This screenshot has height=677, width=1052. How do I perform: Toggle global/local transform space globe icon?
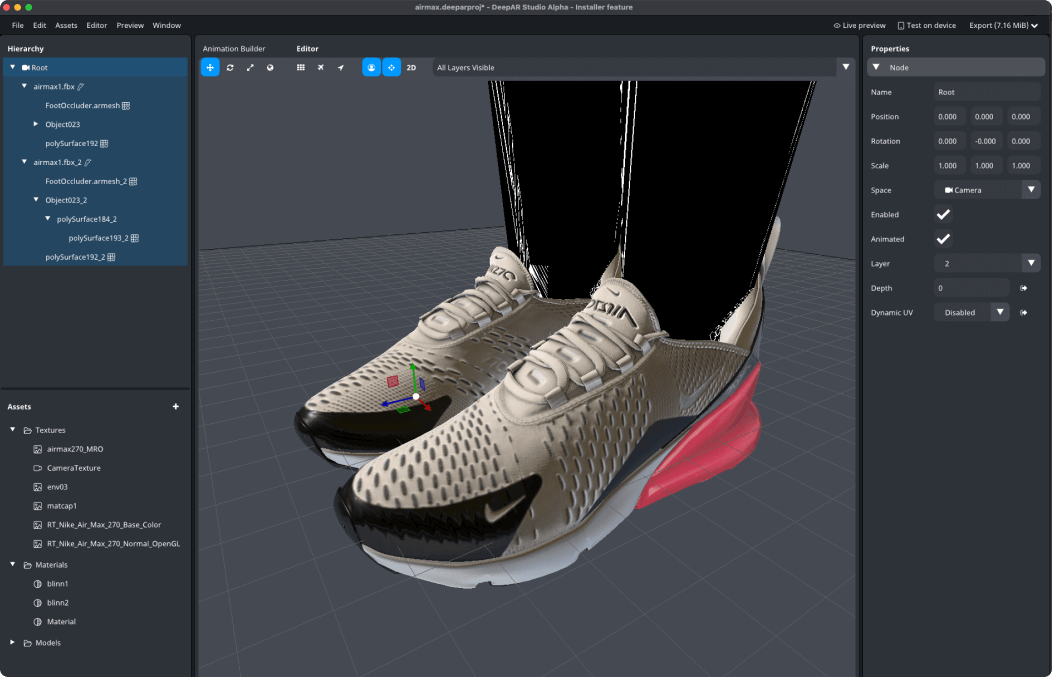271,67
